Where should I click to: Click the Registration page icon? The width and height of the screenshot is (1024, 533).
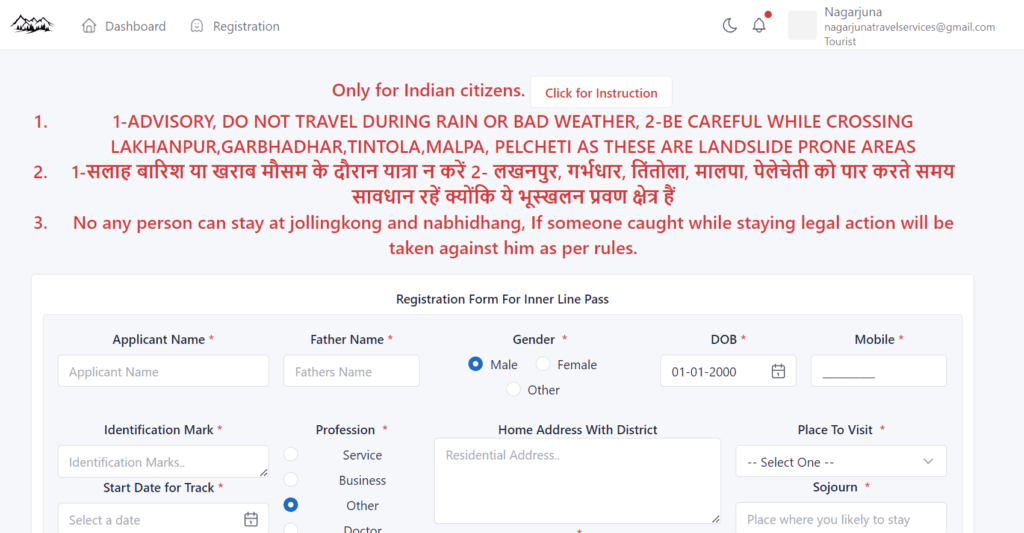(197, 26)
